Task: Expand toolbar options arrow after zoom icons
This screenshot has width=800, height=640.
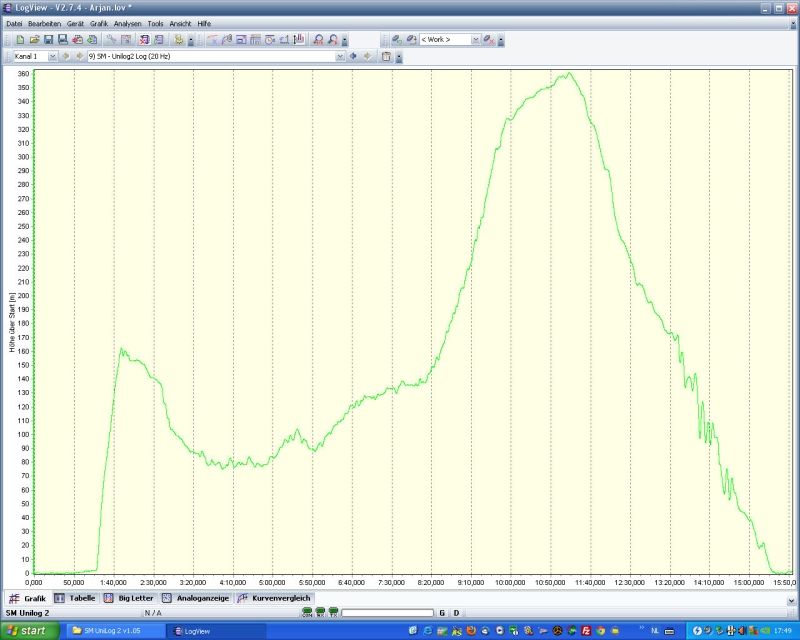Action: [344, 40]
